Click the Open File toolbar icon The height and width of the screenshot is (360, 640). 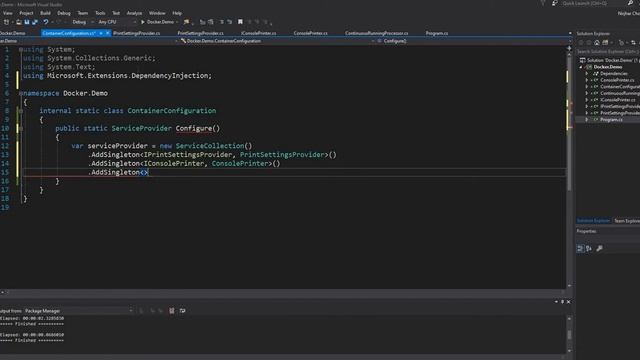point(19,22)
